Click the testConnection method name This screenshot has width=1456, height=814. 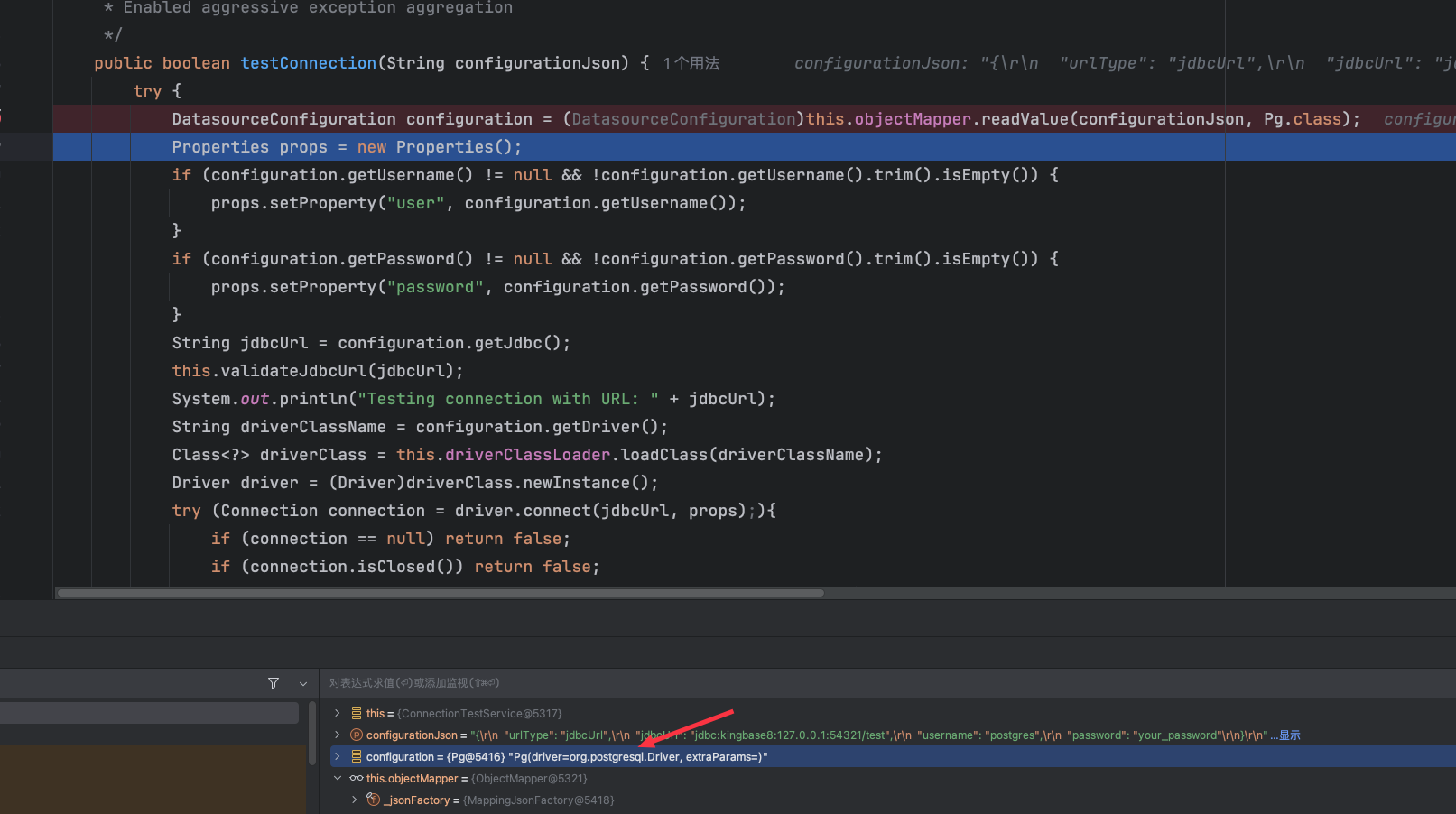[308, 63]
